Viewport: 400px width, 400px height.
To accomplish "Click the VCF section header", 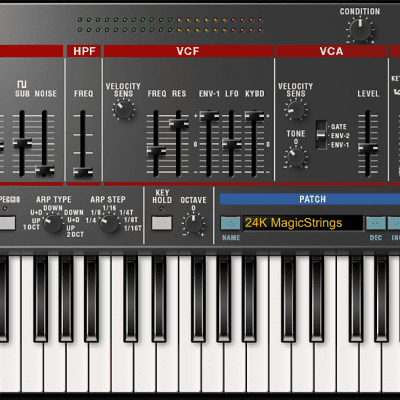I will pyautogui.click(x=188, y=51).
